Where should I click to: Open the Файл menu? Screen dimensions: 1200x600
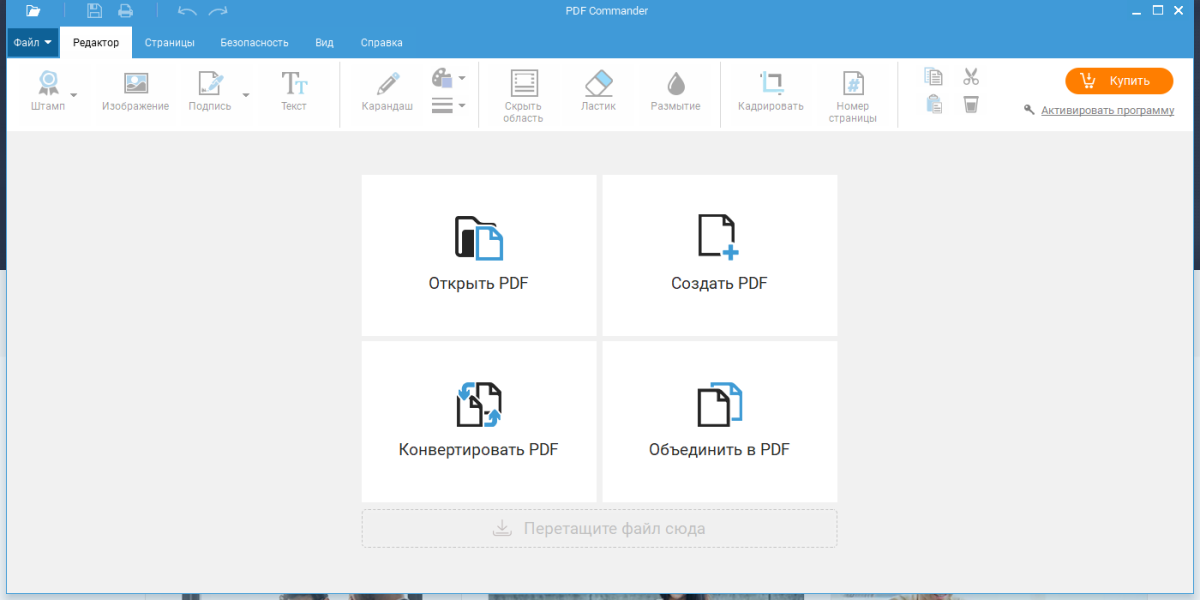click(x=33, y=43)
